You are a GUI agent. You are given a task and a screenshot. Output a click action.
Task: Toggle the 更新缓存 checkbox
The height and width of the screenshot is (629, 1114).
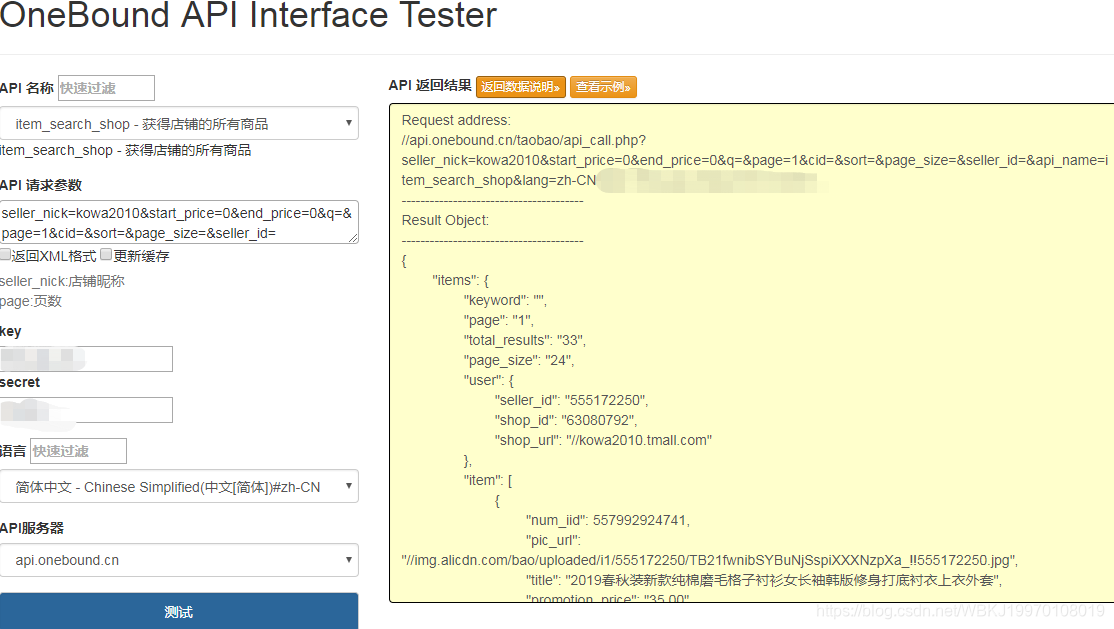click(x=106, y=254)
